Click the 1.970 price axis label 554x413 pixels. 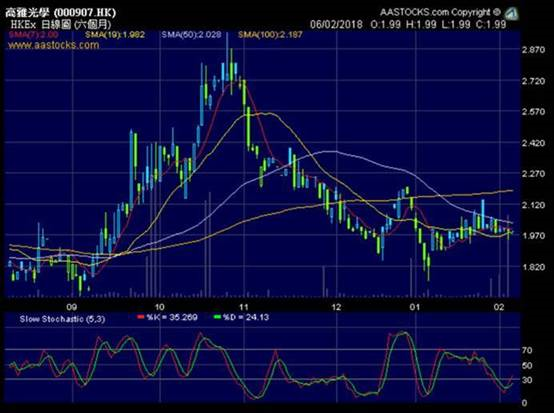click(534, 236)
